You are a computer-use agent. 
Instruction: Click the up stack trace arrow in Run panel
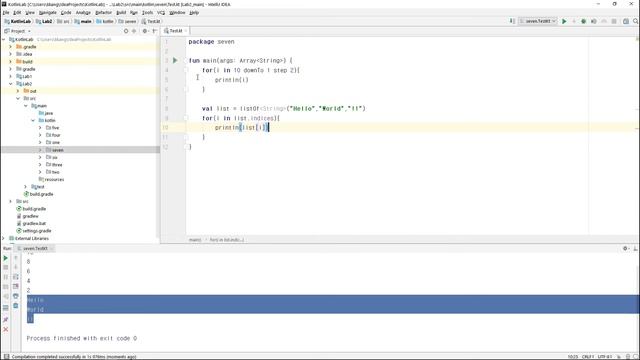pos(16,258)
